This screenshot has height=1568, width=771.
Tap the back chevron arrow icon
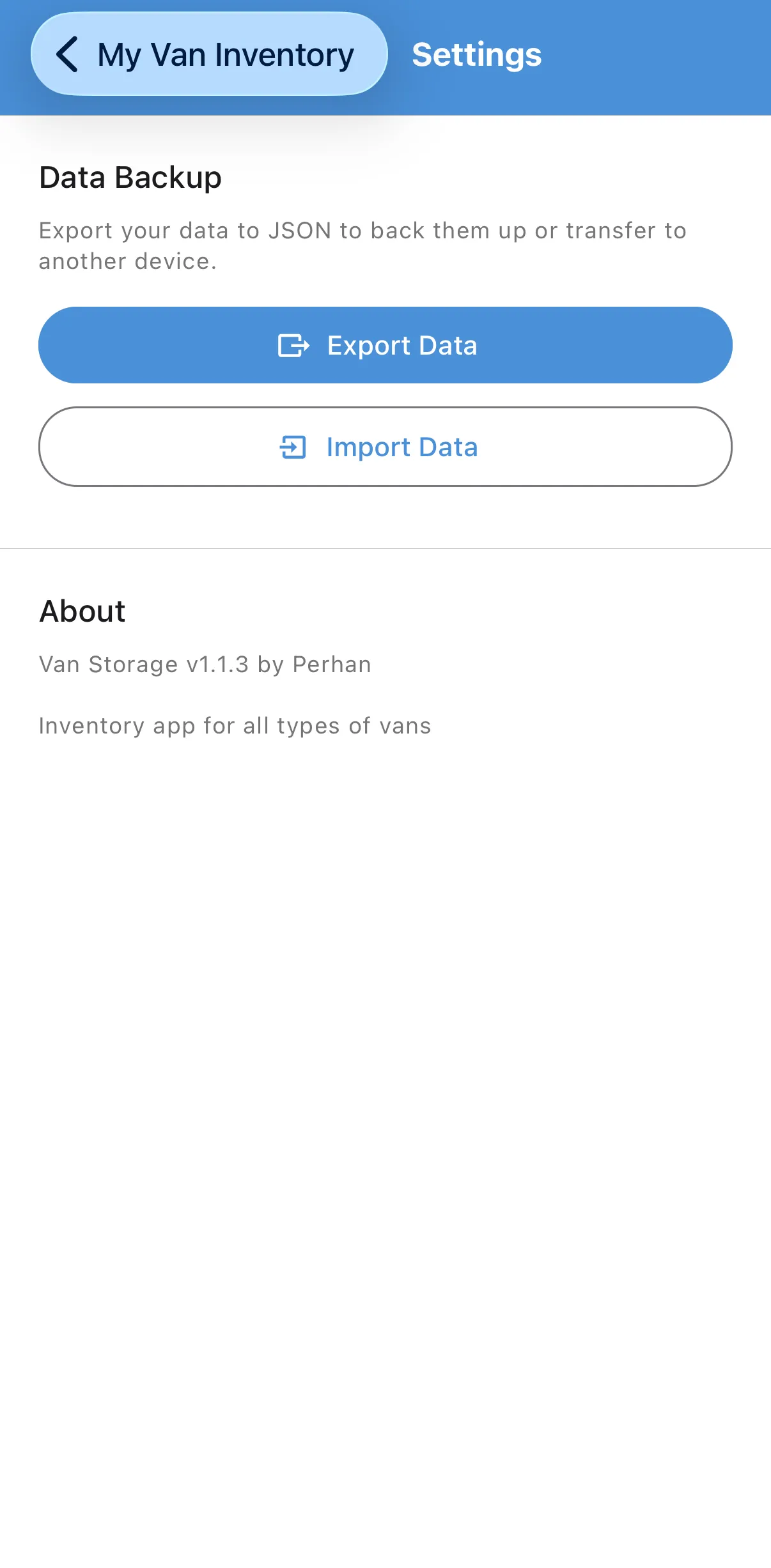click(x=68, y=54)
